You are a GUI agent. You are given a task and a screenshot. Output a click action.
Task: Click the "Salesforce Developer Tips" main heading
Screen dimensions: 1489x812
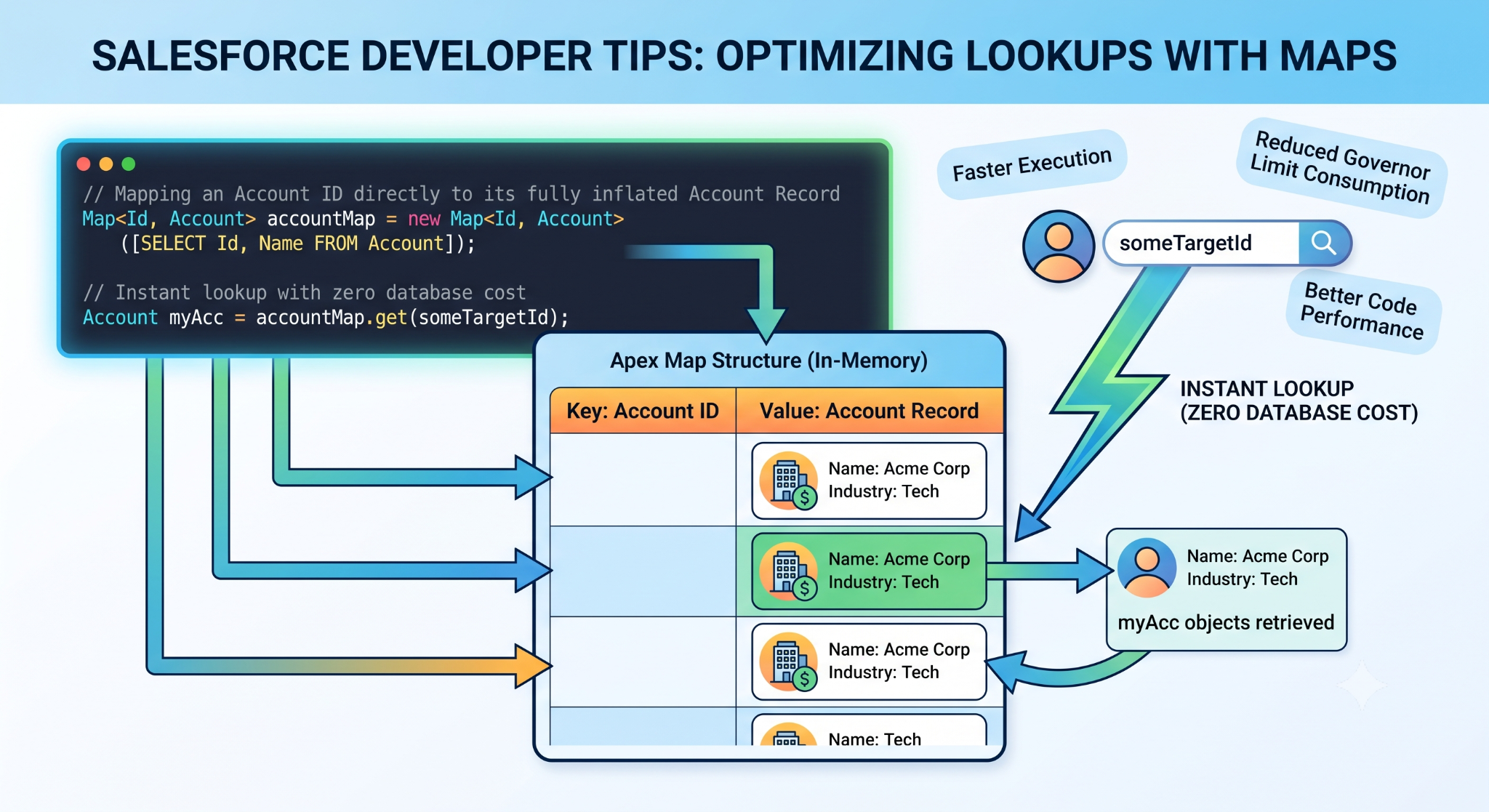[744, 56]
